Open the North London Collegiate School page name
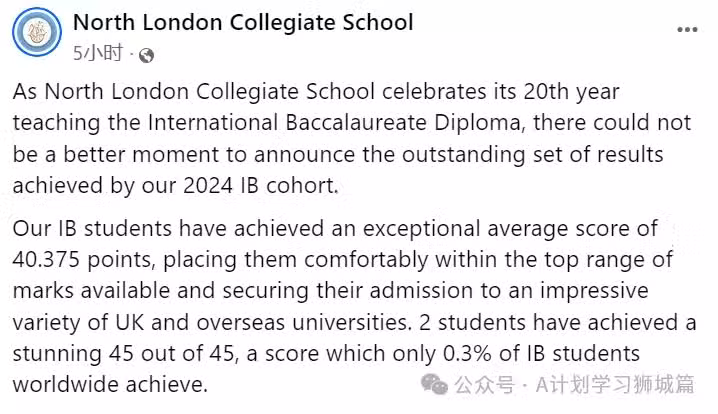The image size is (718, 414). click(243, 22)
